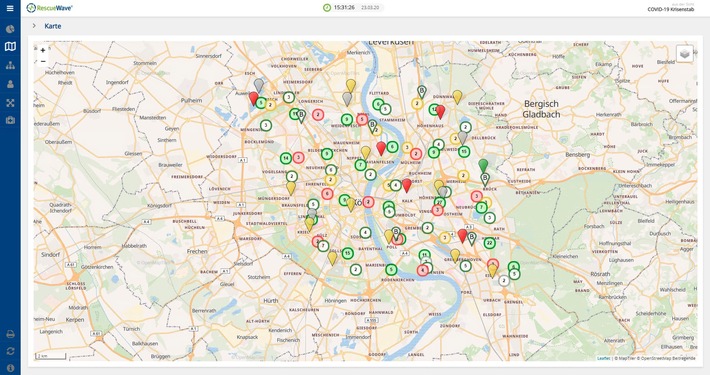This screenshot has width=710, height=375.
Task: Click the expand arrows sidebar icon
Action: (10, 103)
